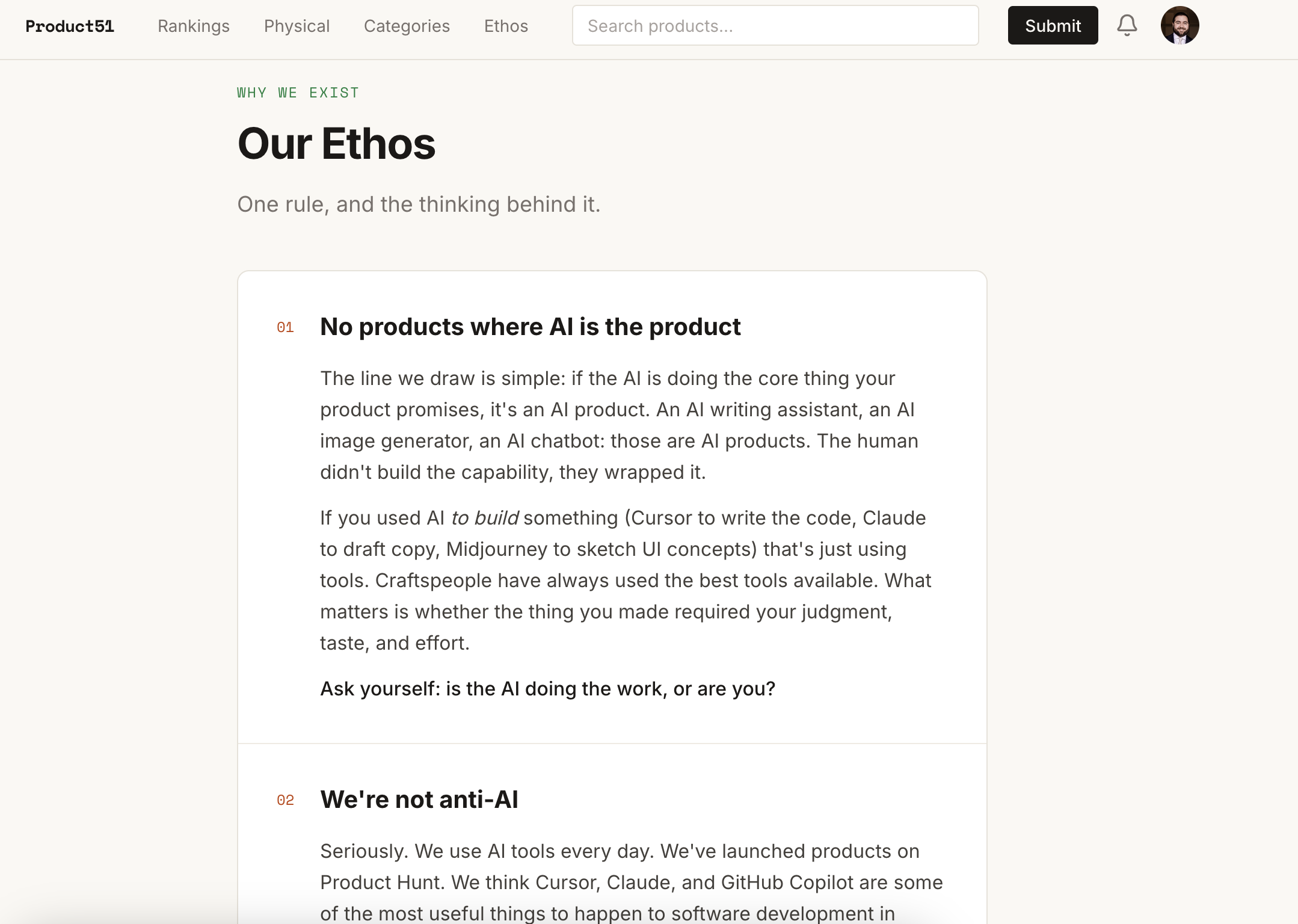Click the 'One rule' subtitle text
1298x924 pixels.
click(419, 205)
